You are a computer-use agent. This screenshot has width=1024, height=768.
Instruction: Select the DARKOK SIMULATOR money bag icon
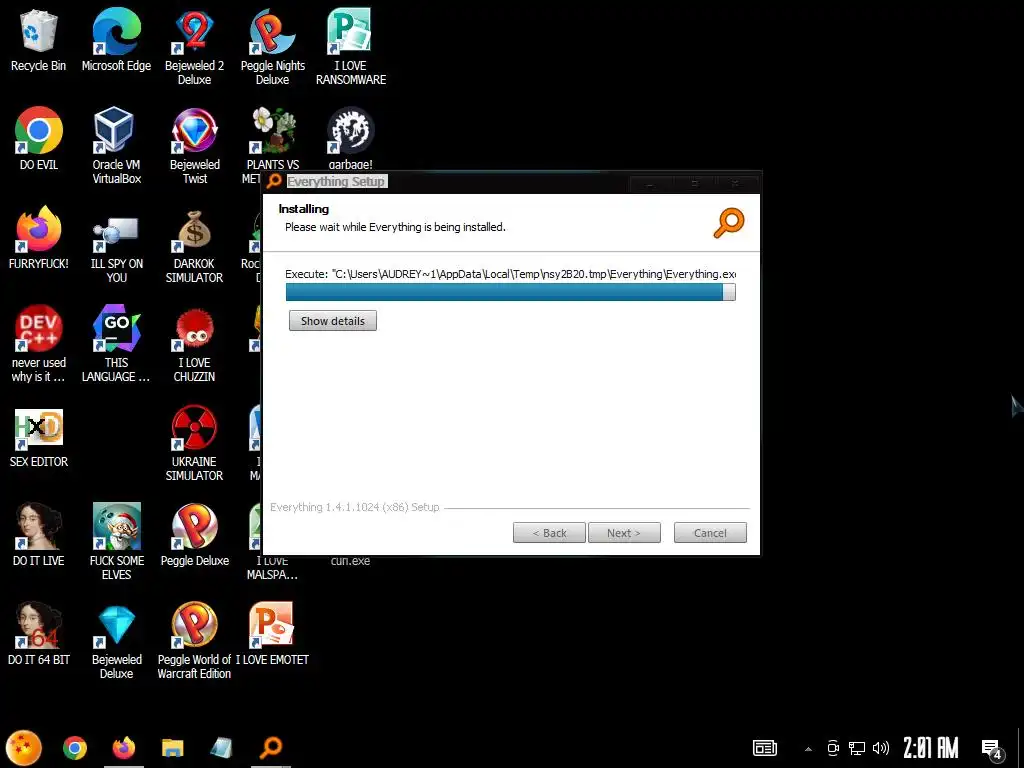point(194,229)
